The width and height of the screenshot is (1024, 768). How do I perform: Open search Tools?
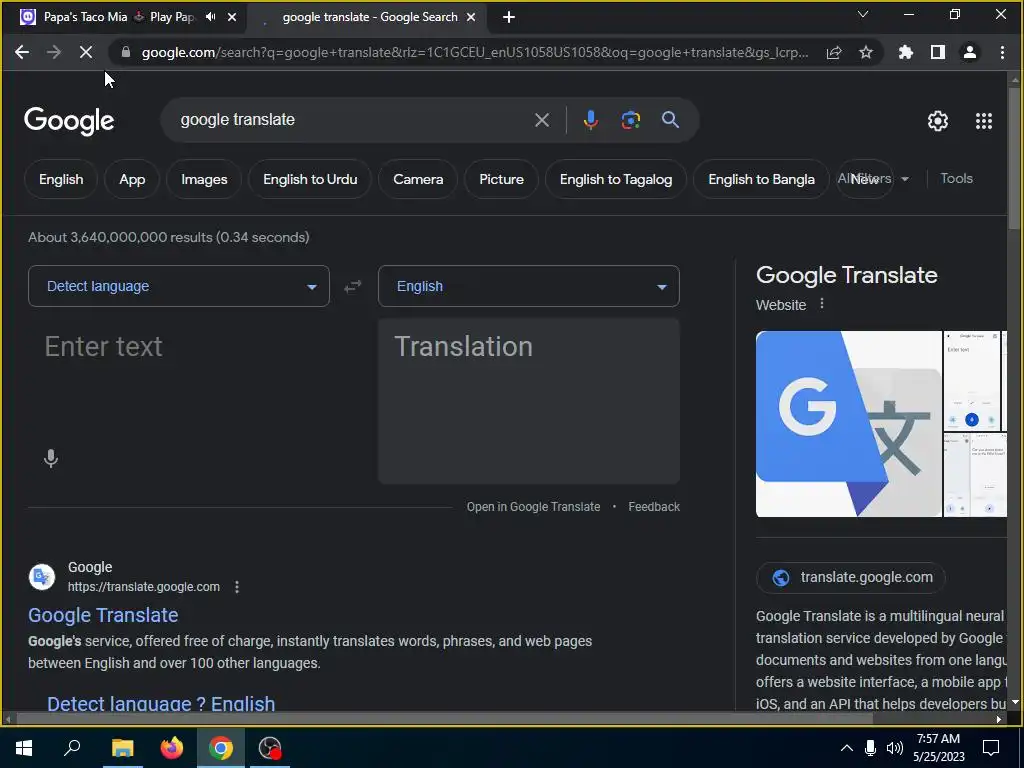pyautogui.click(x=956, y=178)
